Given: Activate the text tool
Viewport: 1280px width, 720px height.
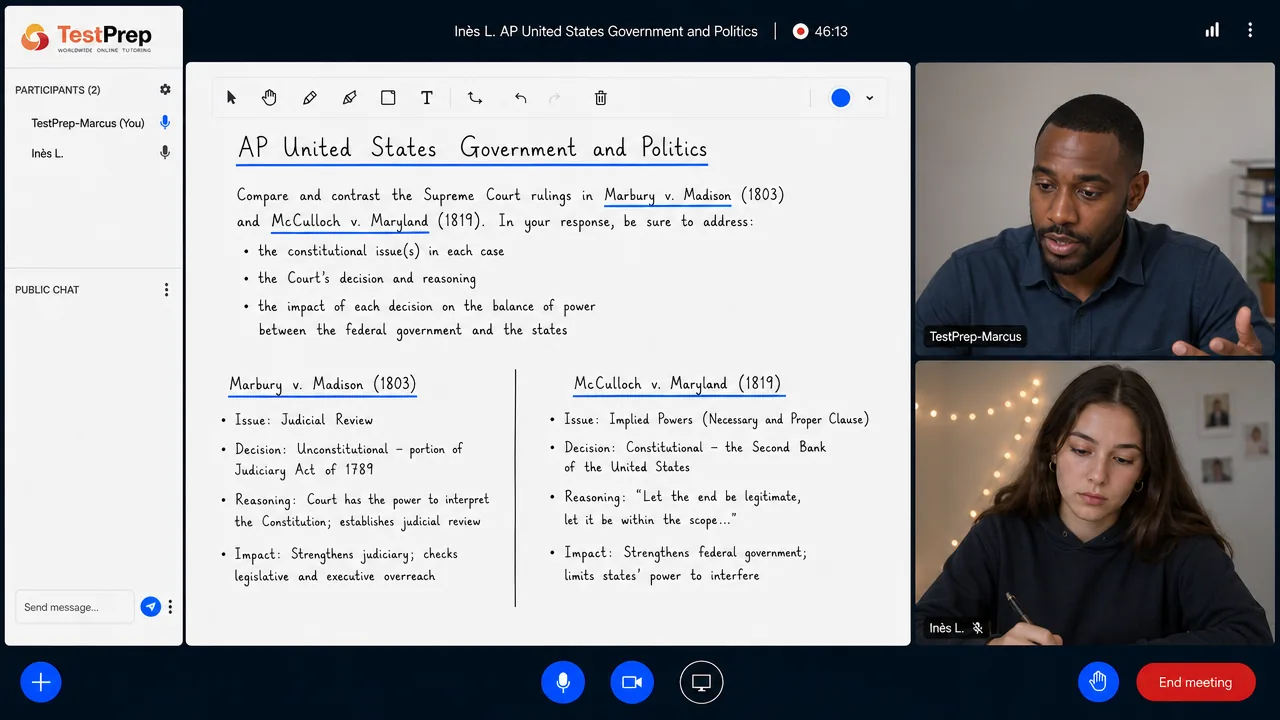Looking at the screenshot, I should click(427, 98).
